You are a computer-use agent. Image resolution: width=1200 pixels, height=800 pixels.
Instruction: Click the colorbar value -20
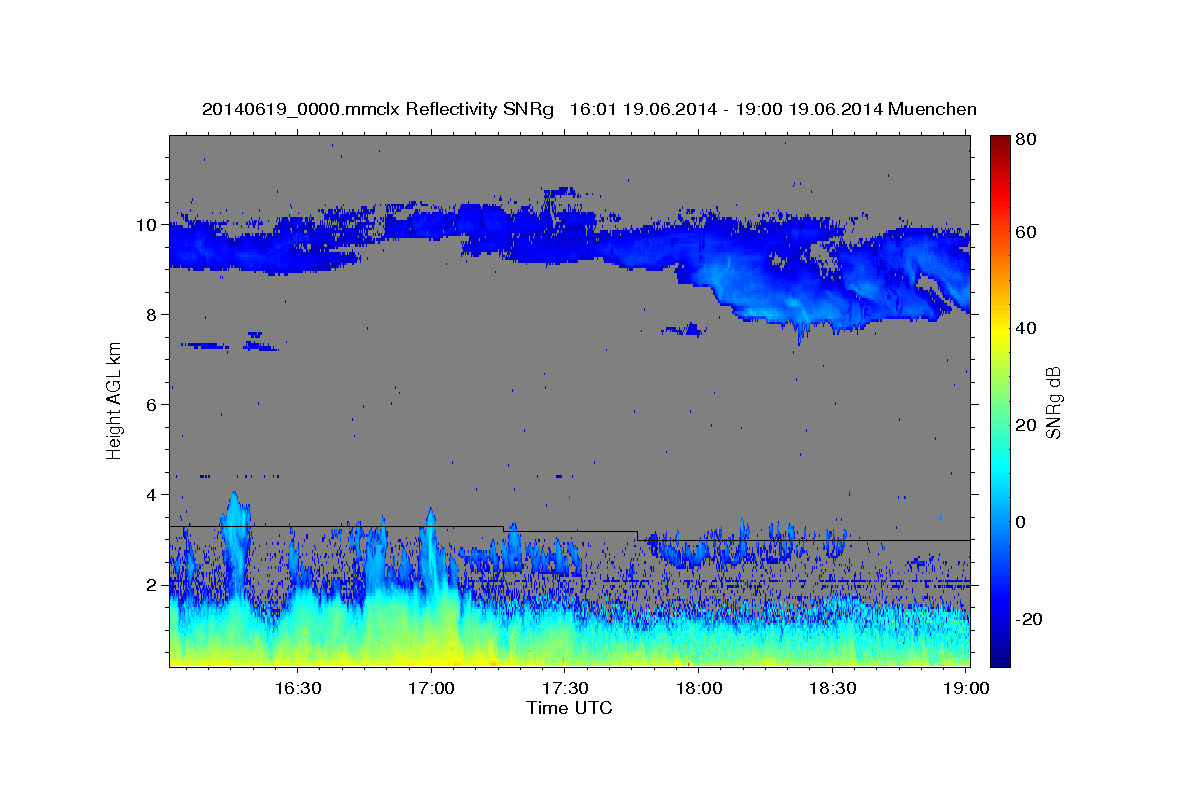1030,619
